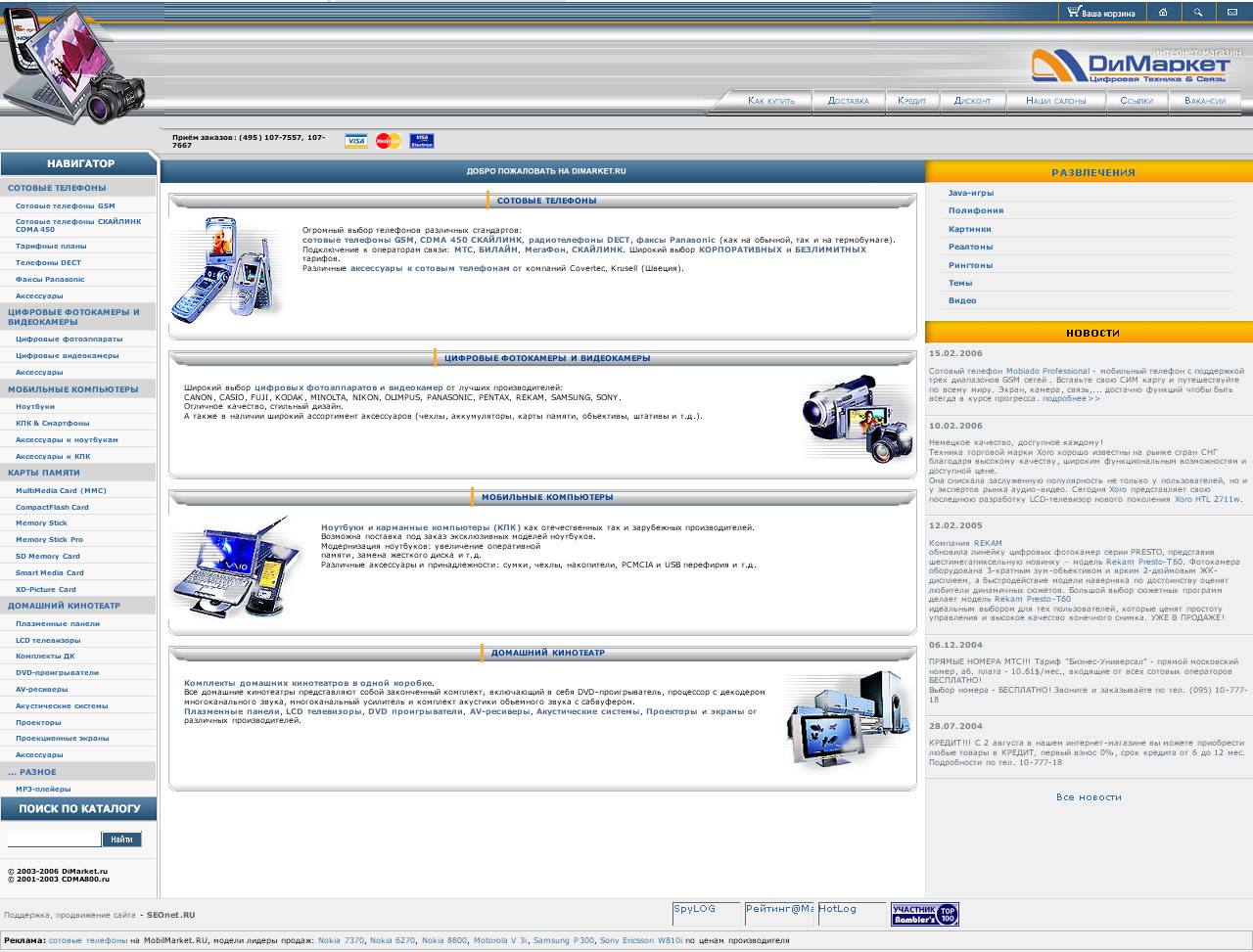Screen dimensions: 1253x952
Task: Click the magnifier search icon in header
Action: tap(1197, 13)
